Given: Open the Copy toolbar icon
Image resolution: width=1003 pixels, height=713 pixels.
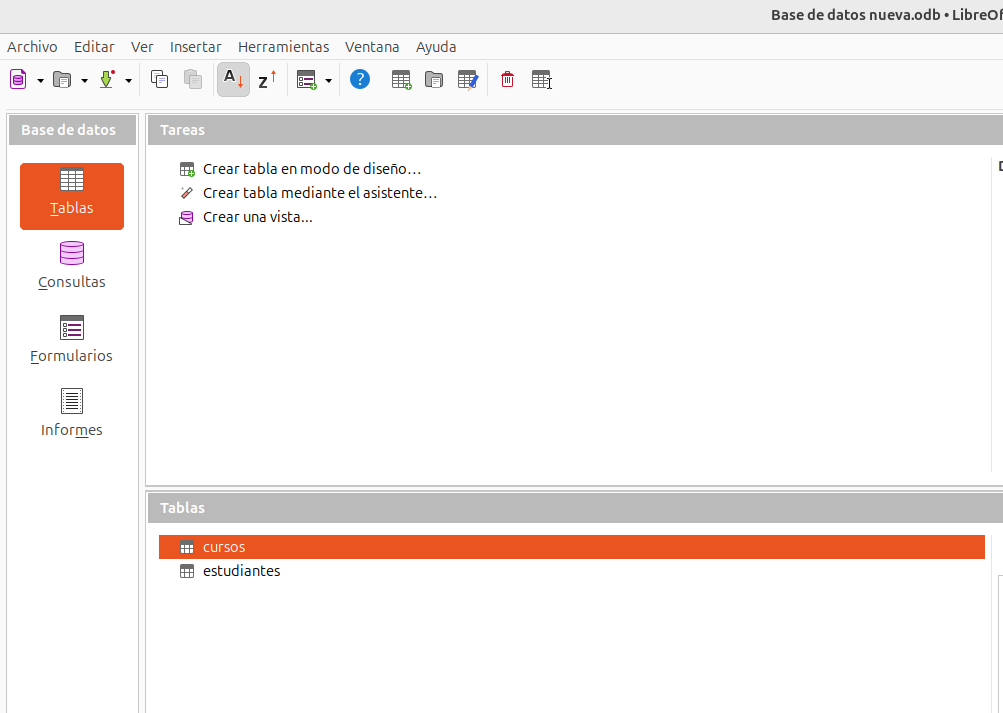Looking at the screenshot, I should (x=159, y=80).
